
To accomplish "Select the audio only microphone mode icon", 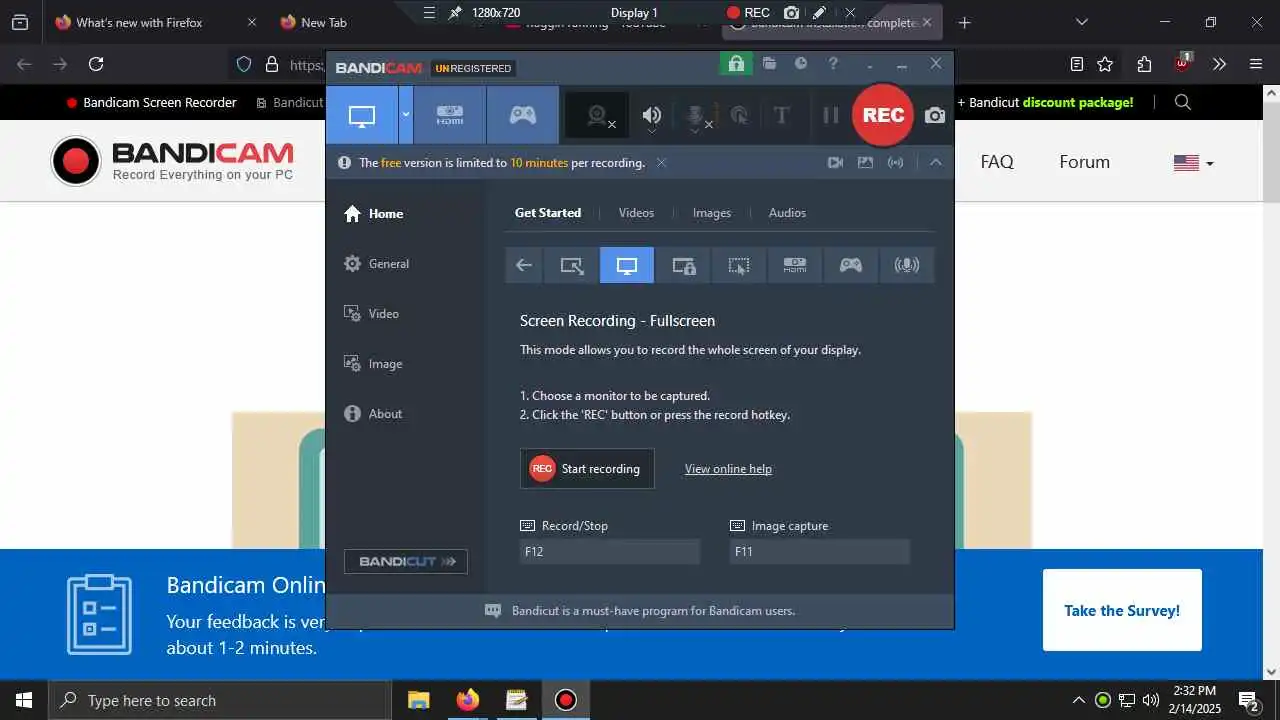I will pos(907,265).
